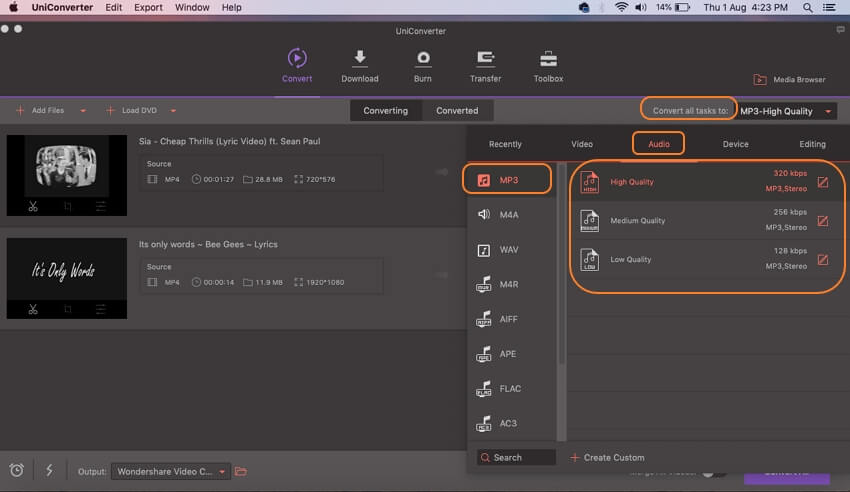The width and height of the screenshot is (850, 492).
Task: Open the volume control in menu bar
Action: 641,8
